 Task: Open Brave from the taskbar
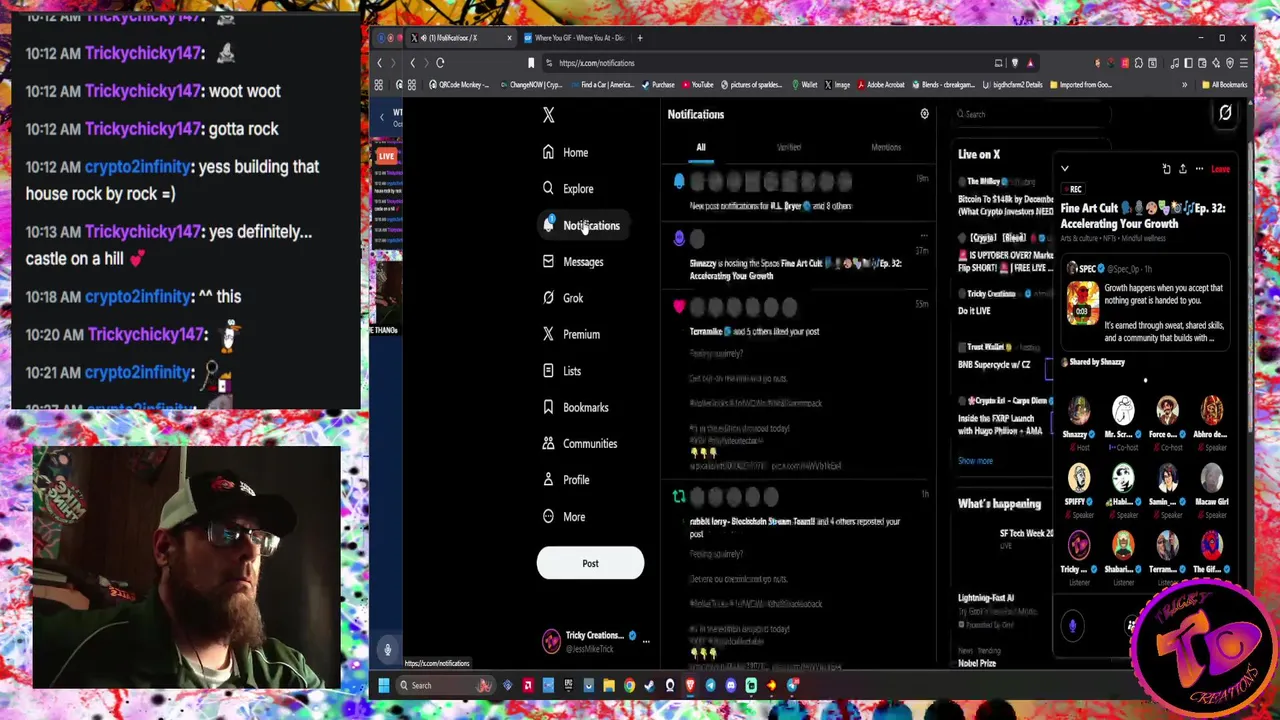tap(689, 685)
